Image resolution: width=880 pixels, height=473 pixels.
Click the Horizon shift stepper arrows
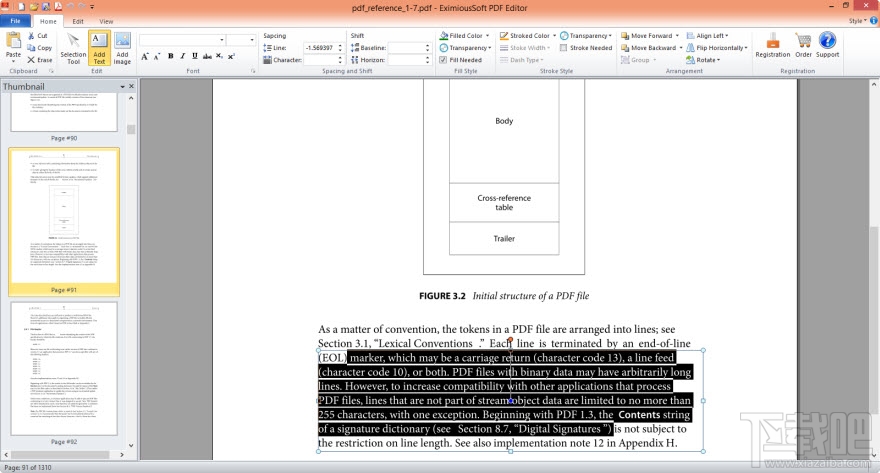[x=428, y=59]
